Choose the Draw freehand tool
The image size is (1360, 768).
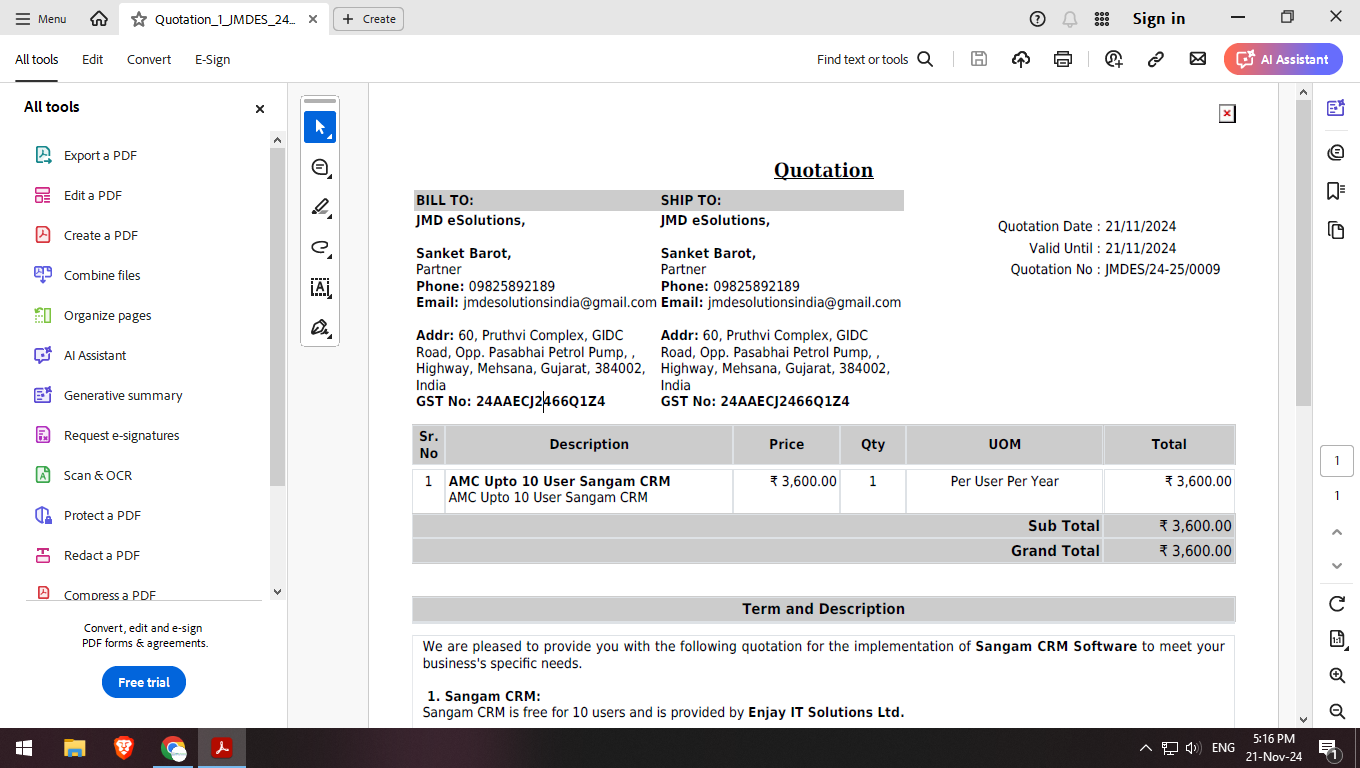320,247
